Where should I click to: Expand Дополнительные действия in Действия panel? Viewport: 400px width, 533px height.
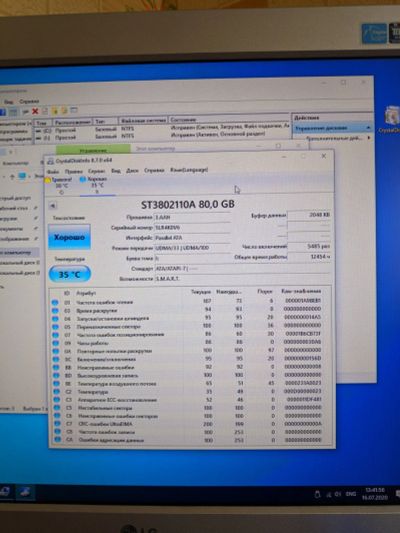point(369,138)
